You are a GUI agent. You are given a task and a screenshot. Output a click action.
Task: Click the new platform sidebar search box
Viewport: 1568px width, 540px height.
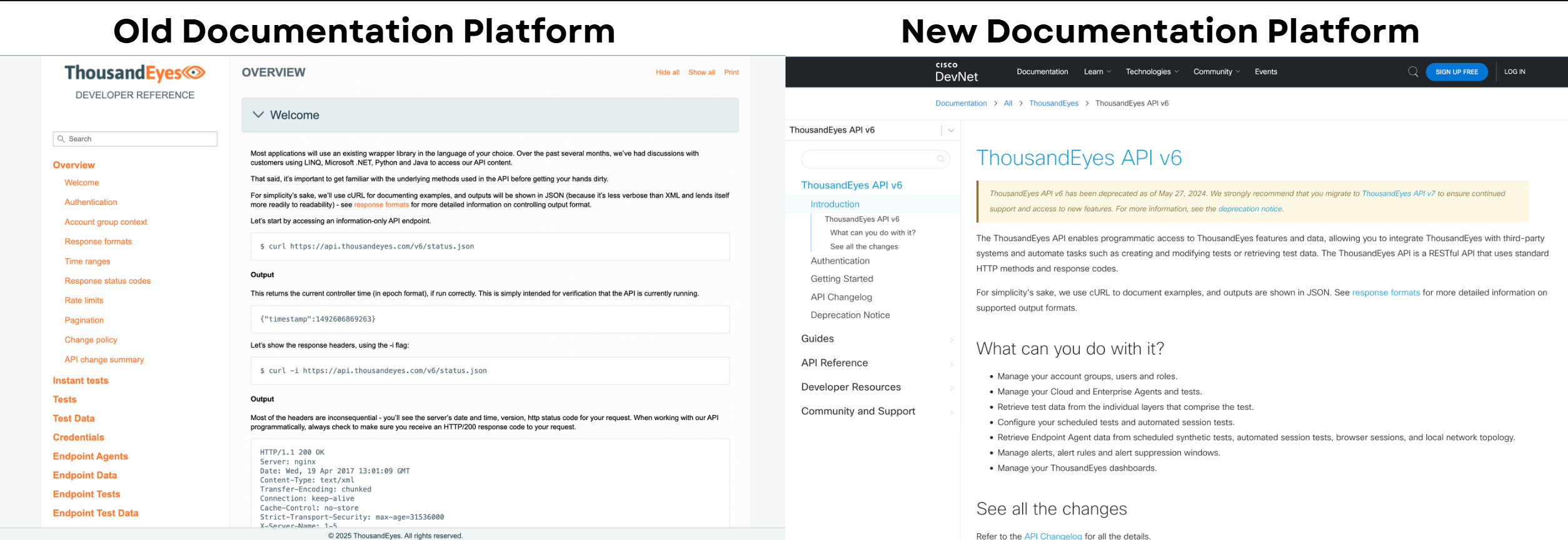tap(875, 159)
